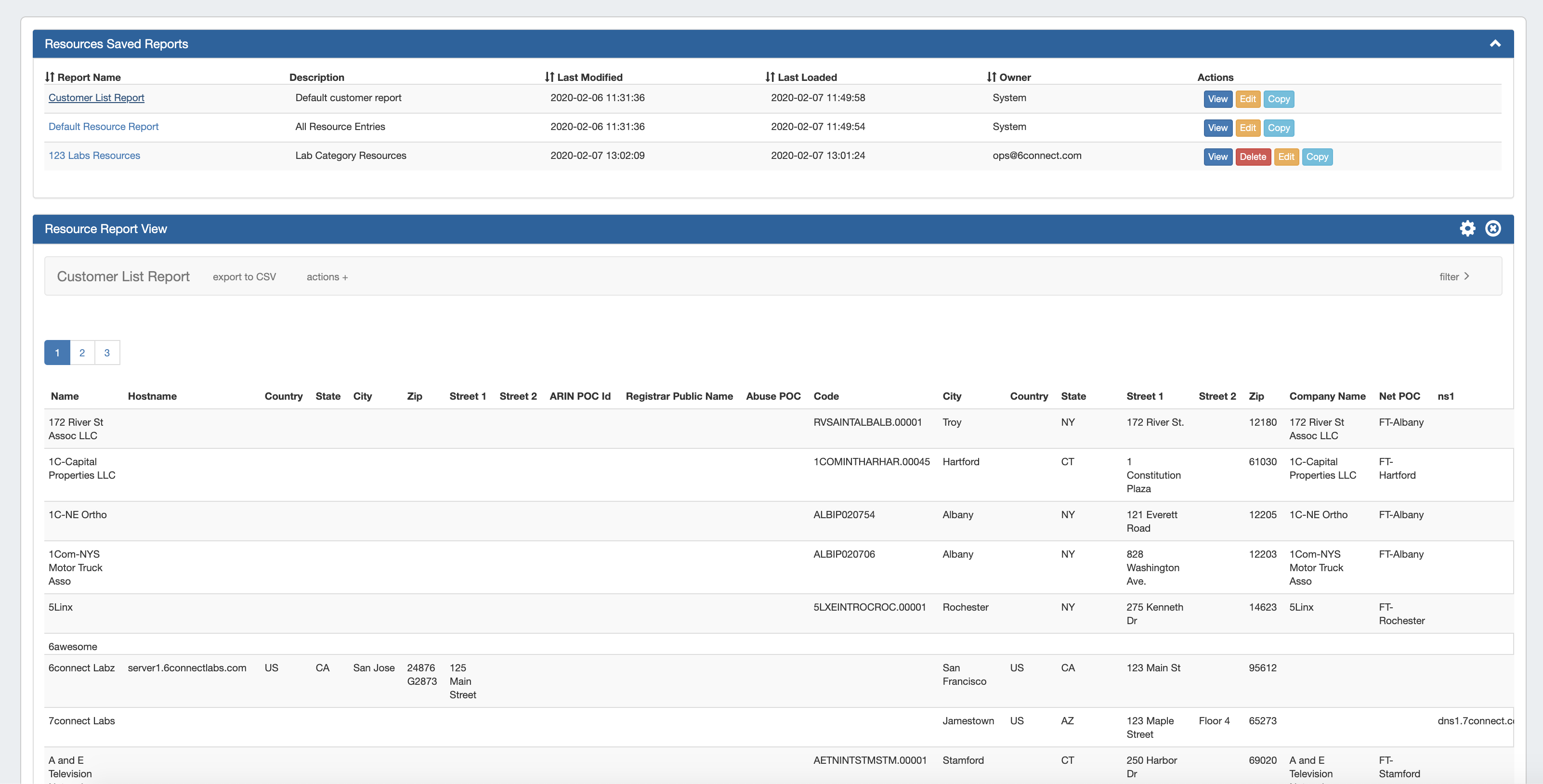
Task: Select page 1 of pagination
Action: (x=57, y=353)
